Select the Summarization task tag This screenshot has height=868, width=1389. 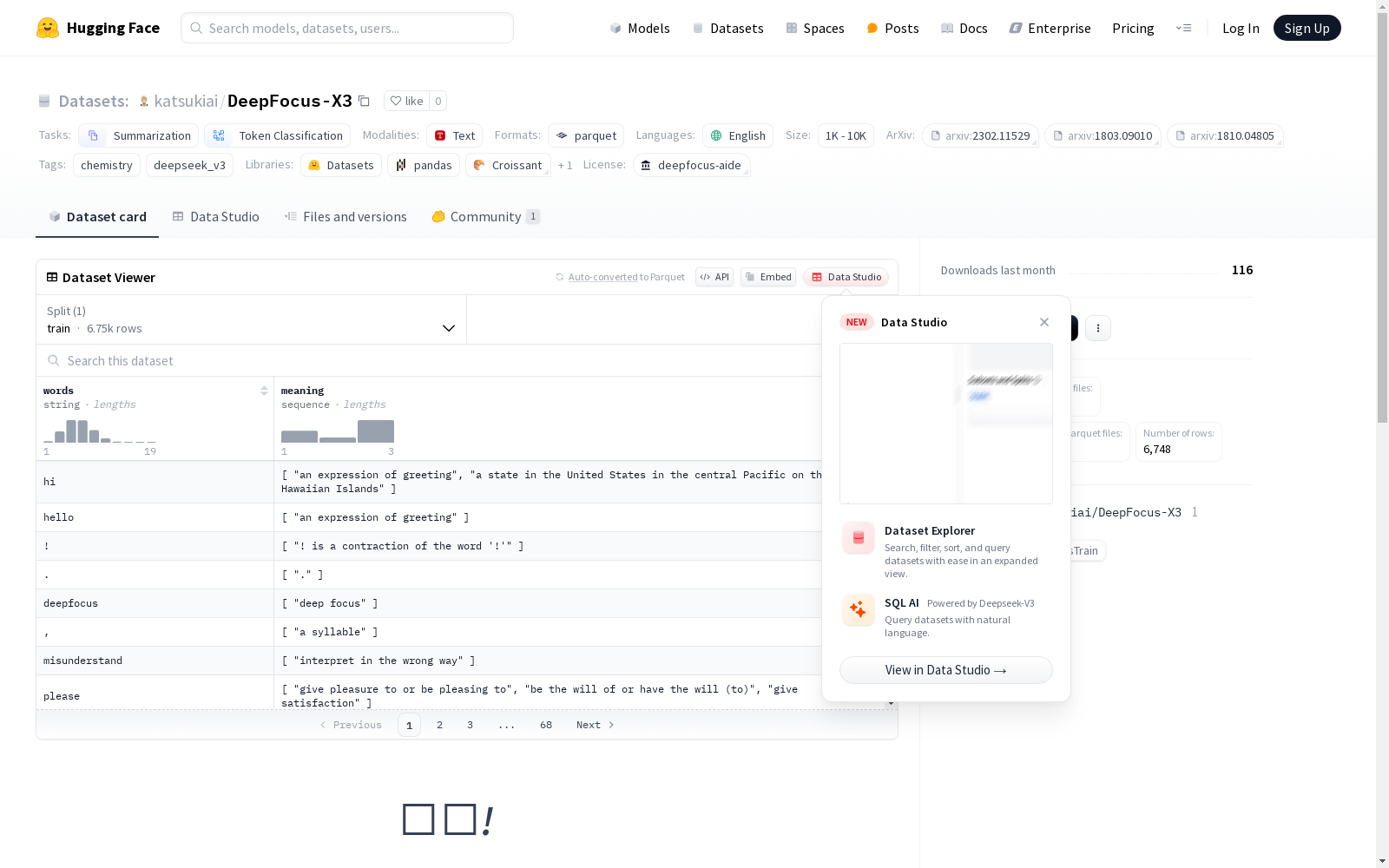pos(139,135)
